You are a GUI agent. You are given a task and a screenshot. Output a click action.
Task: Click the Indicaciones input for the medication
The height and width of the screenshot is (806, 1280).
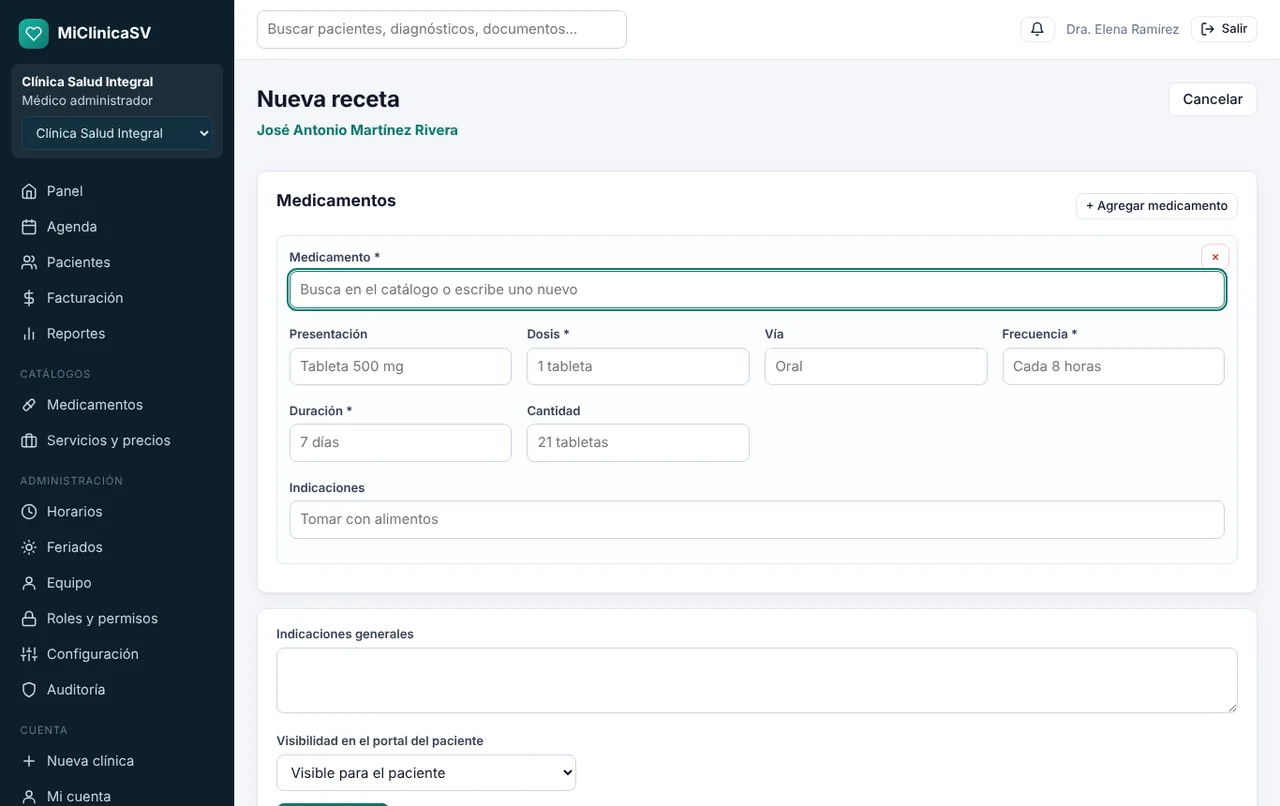(757, 520)
